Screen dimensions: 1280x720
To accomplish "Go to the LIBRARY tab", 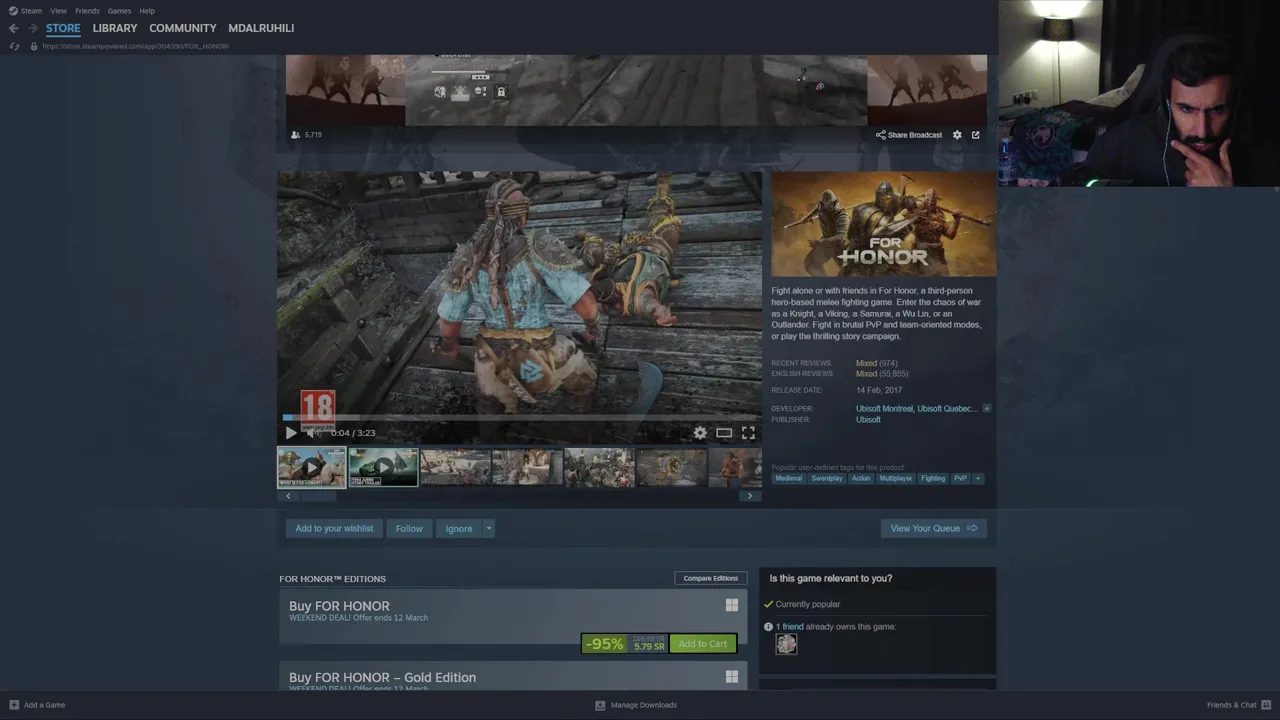I will point(115,28).
